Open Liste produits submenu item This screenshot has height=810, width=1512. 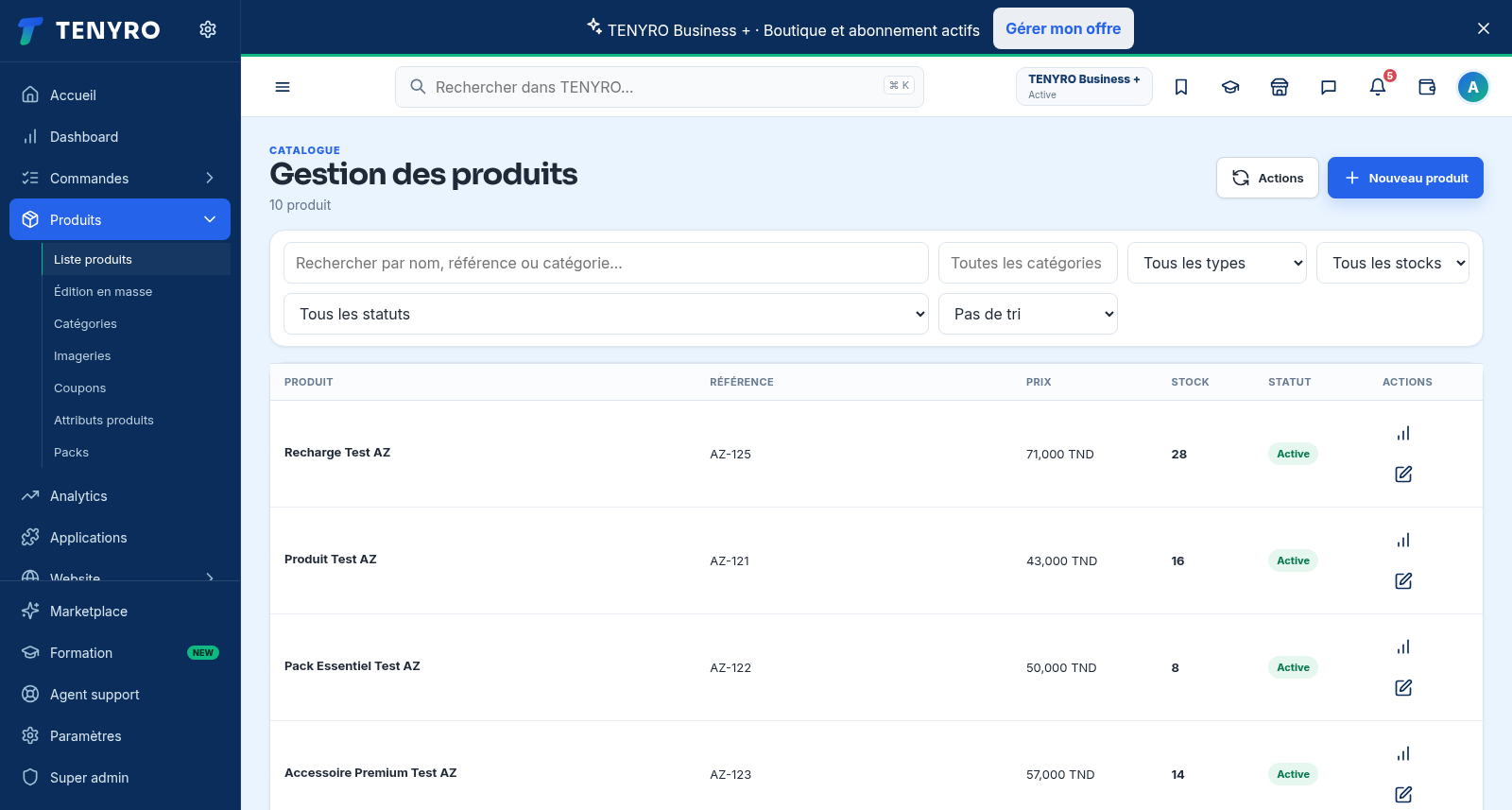136,259
